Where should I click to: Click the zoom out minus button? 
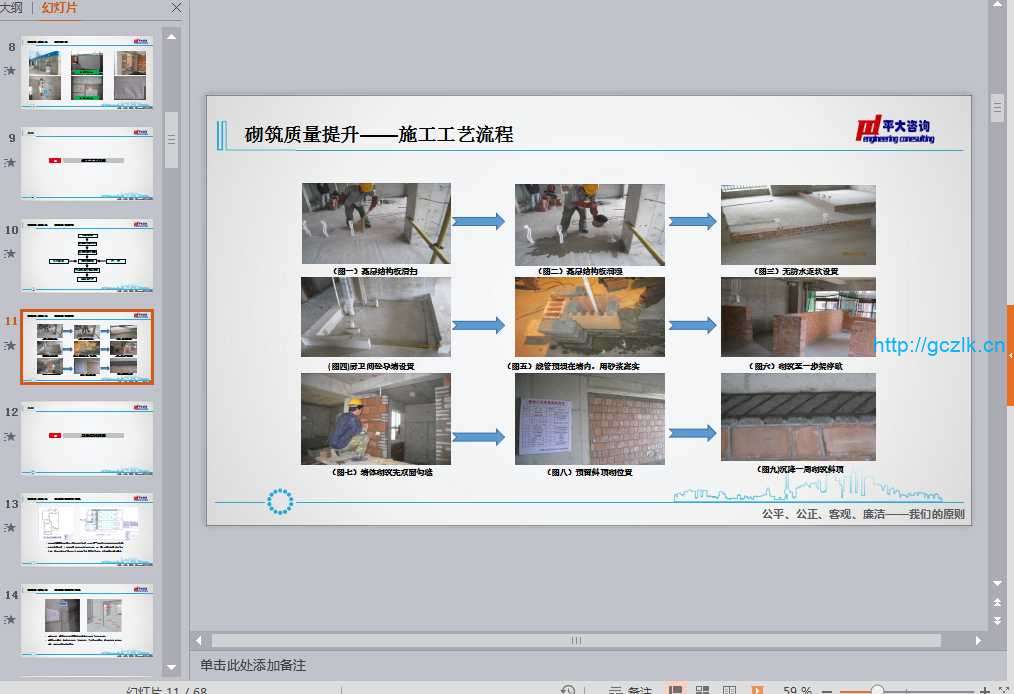pyautogui.click(x=827, y=691)
